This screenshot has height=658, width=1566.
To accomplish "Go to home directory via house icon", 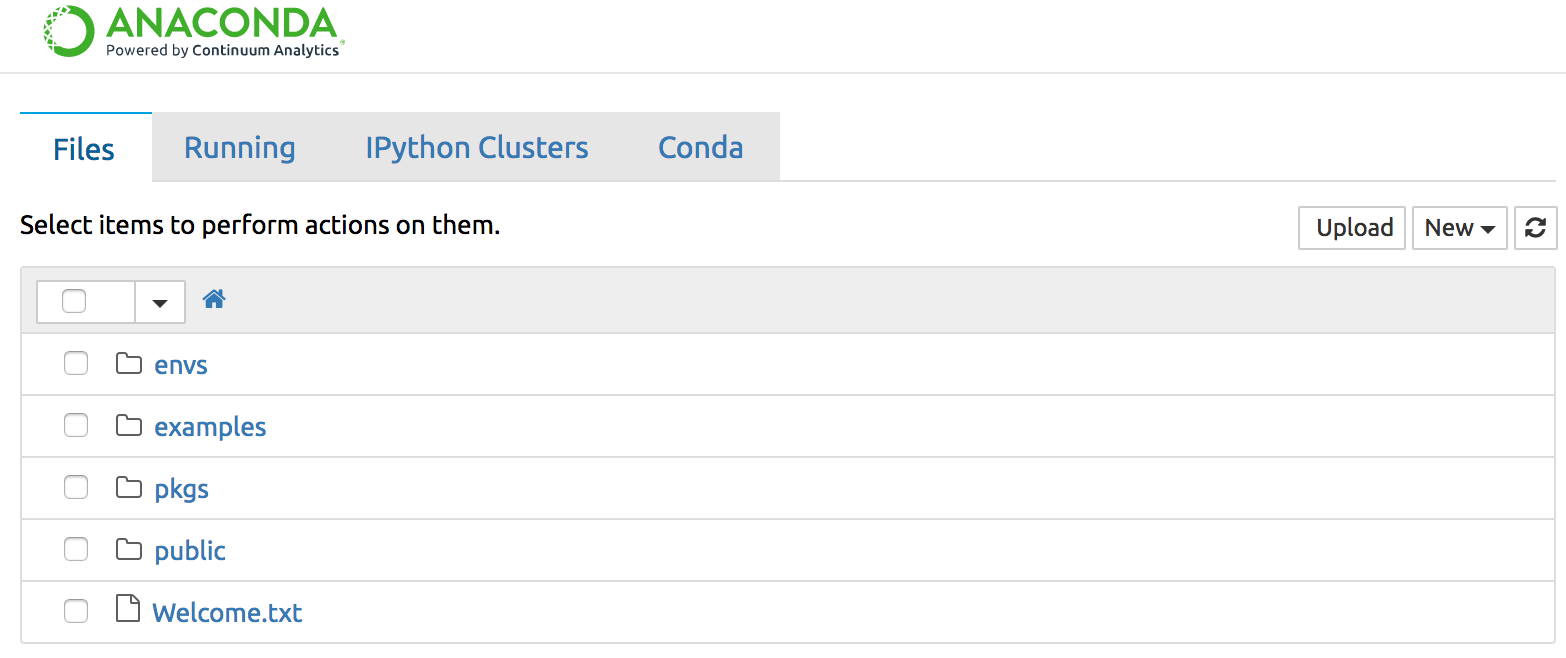I will (x=214, y=298).
